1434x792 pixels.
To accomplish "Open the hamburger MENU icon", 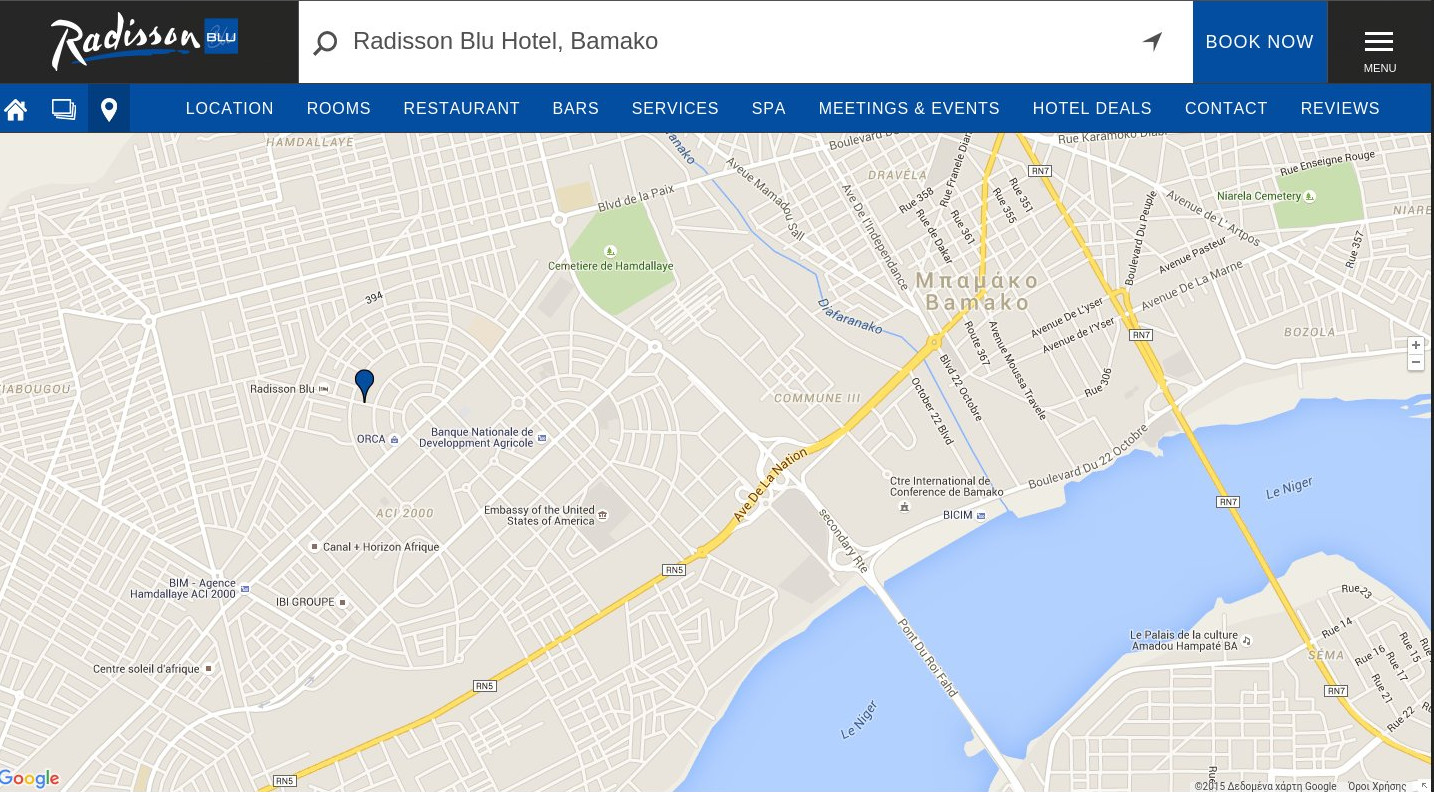I will (1379, 42).
